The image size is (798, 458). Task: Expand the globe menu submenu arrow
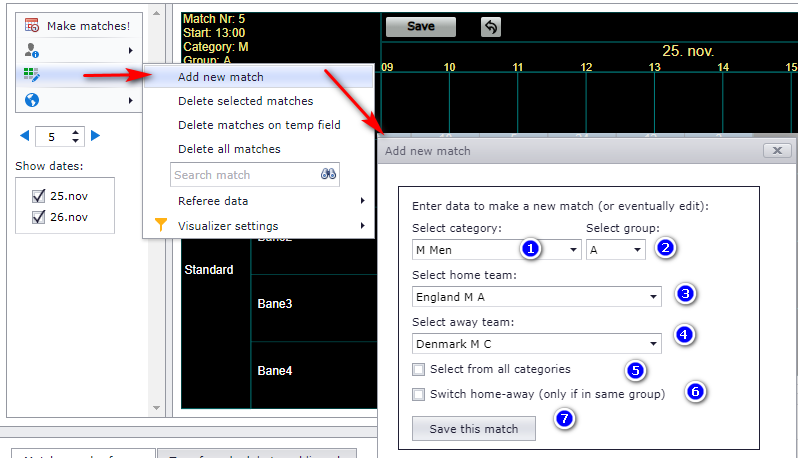[131, 100]
